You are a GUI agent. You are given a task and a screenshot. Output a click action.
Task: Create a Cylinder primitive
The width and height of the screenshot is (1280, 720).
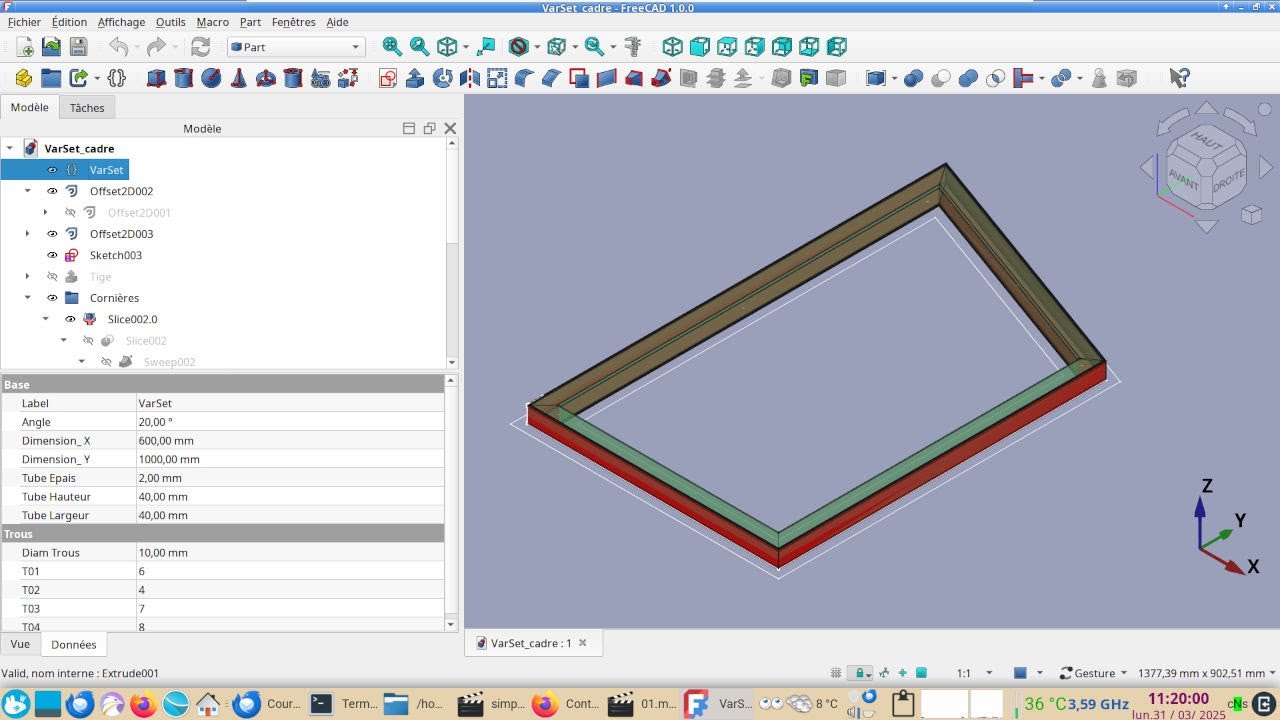click(183, 78)
